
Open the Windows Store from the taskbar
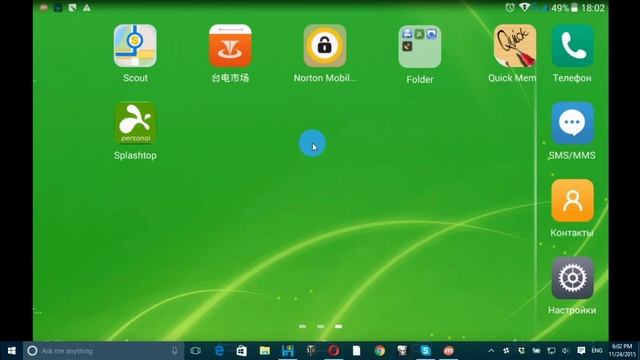coord(242,351)
